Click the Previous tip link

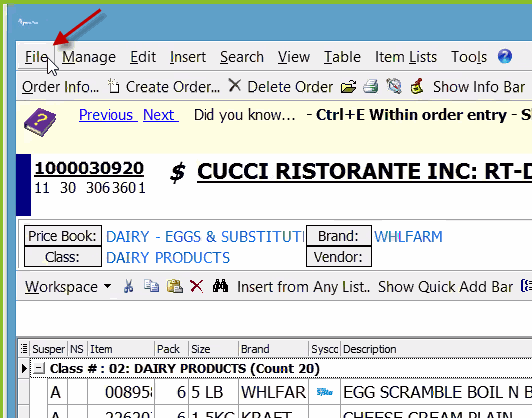108,115
